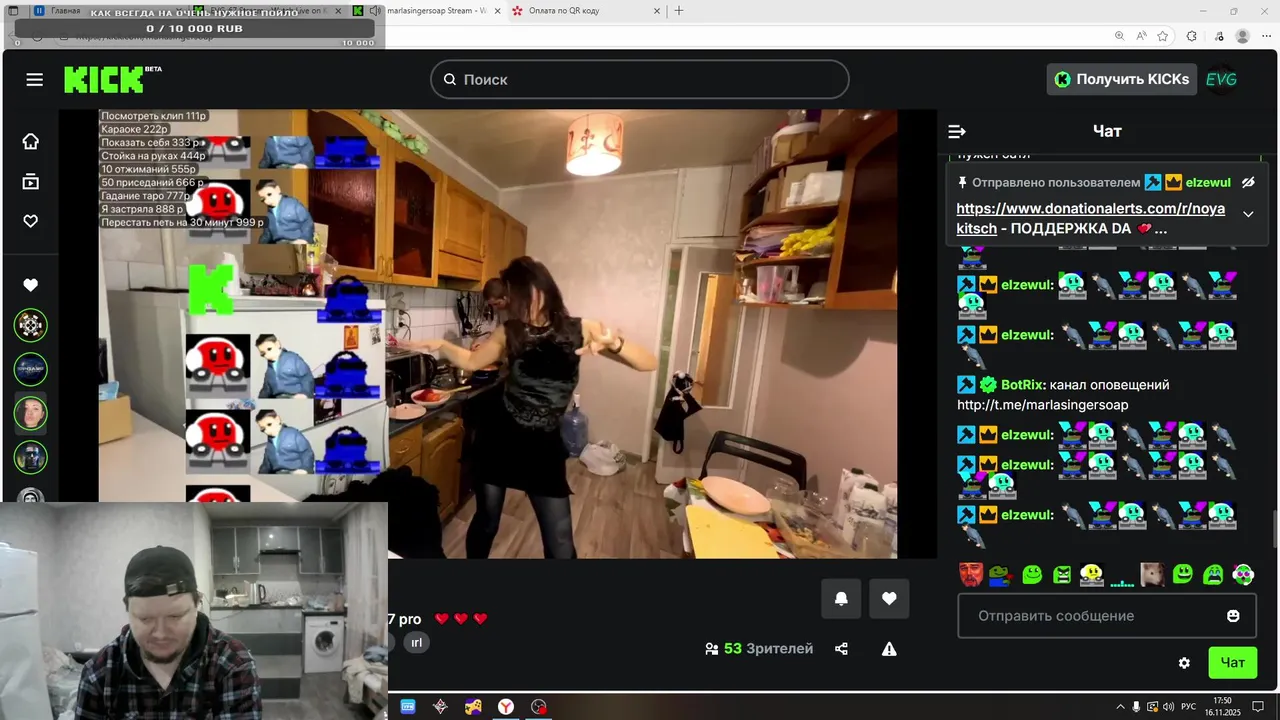Image resolution: width=1280 pixels, height=720 pixels.
Task: Insert the Pepe frog with rose emote
Action: 1000,574
